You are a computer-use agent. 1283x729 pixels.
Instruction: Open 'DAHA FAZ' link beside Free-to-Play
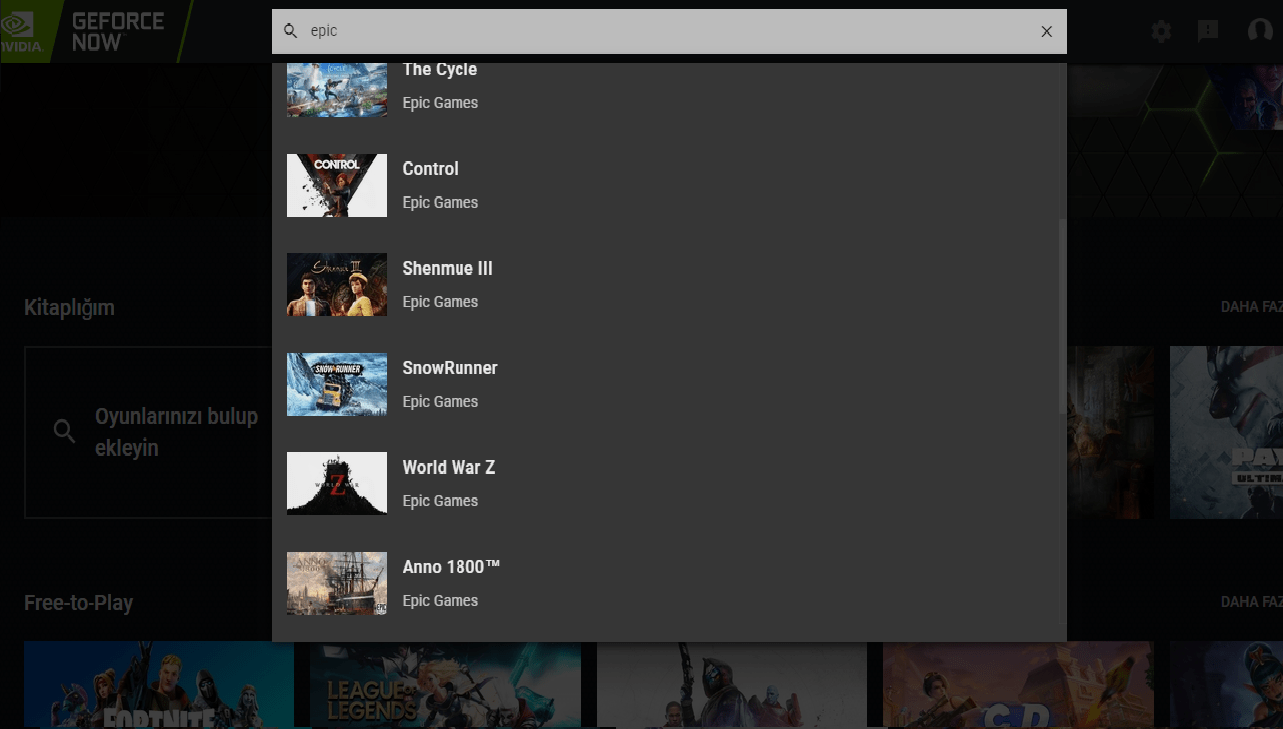point(1252,602)
